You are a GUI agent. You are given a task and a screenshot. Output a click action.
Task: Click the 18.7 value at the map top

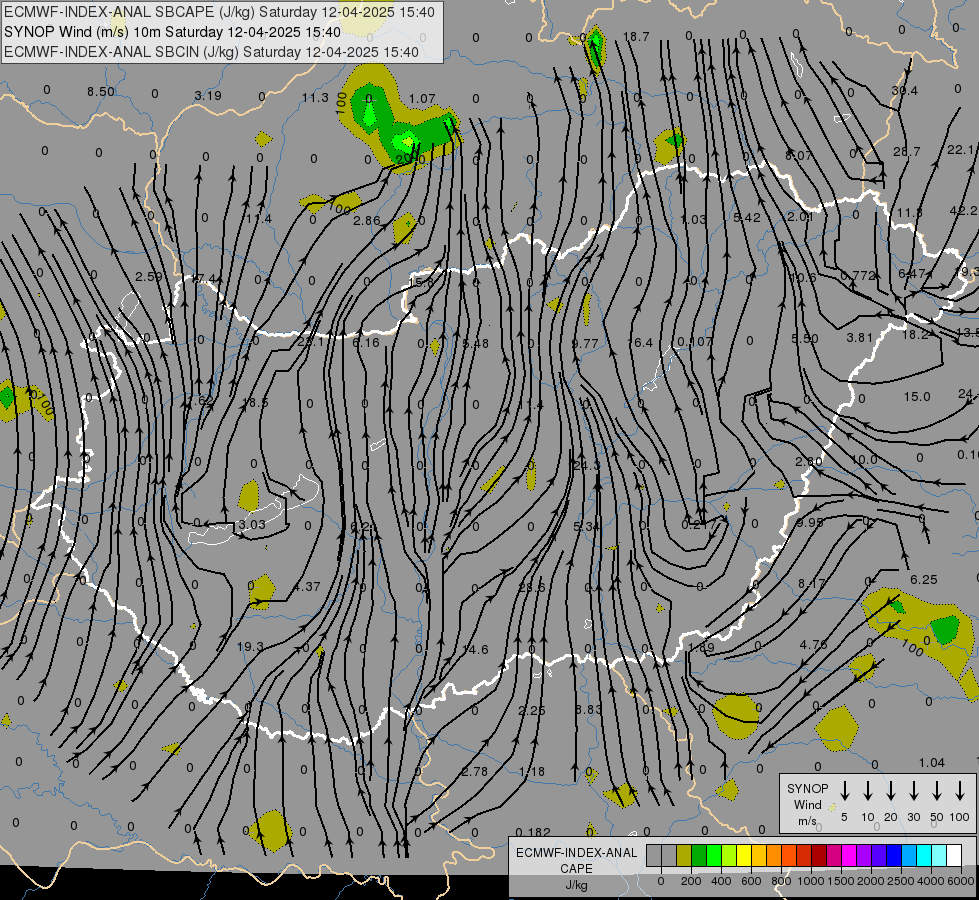pos(636,37)
